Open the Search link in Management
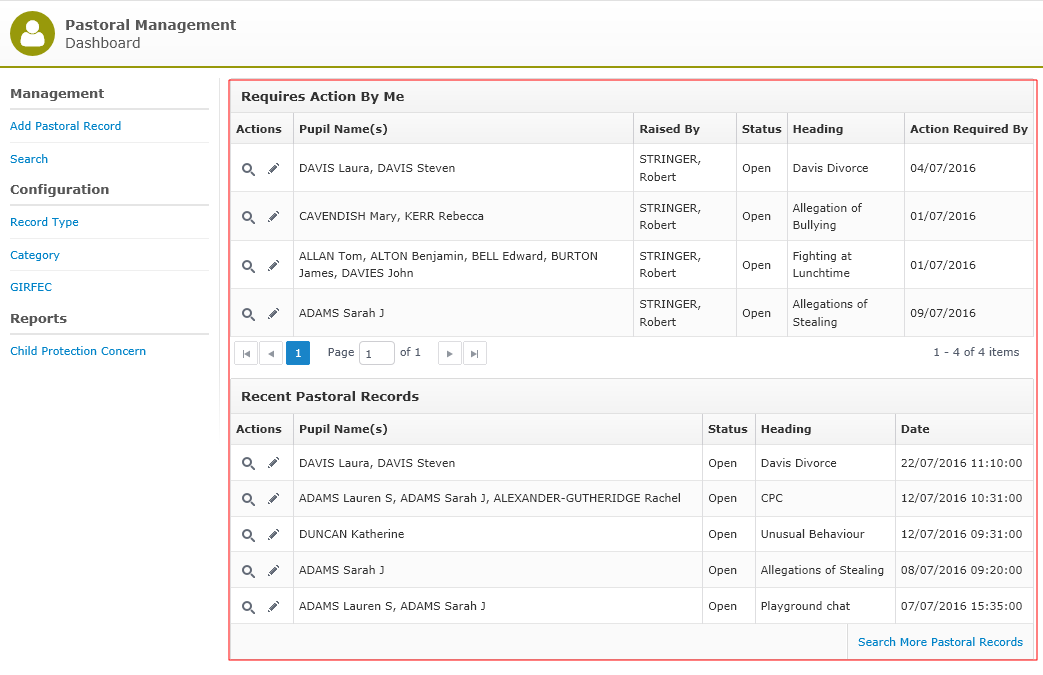The image size is (1043, 675). pyautogui.click(x=29, y=159)
